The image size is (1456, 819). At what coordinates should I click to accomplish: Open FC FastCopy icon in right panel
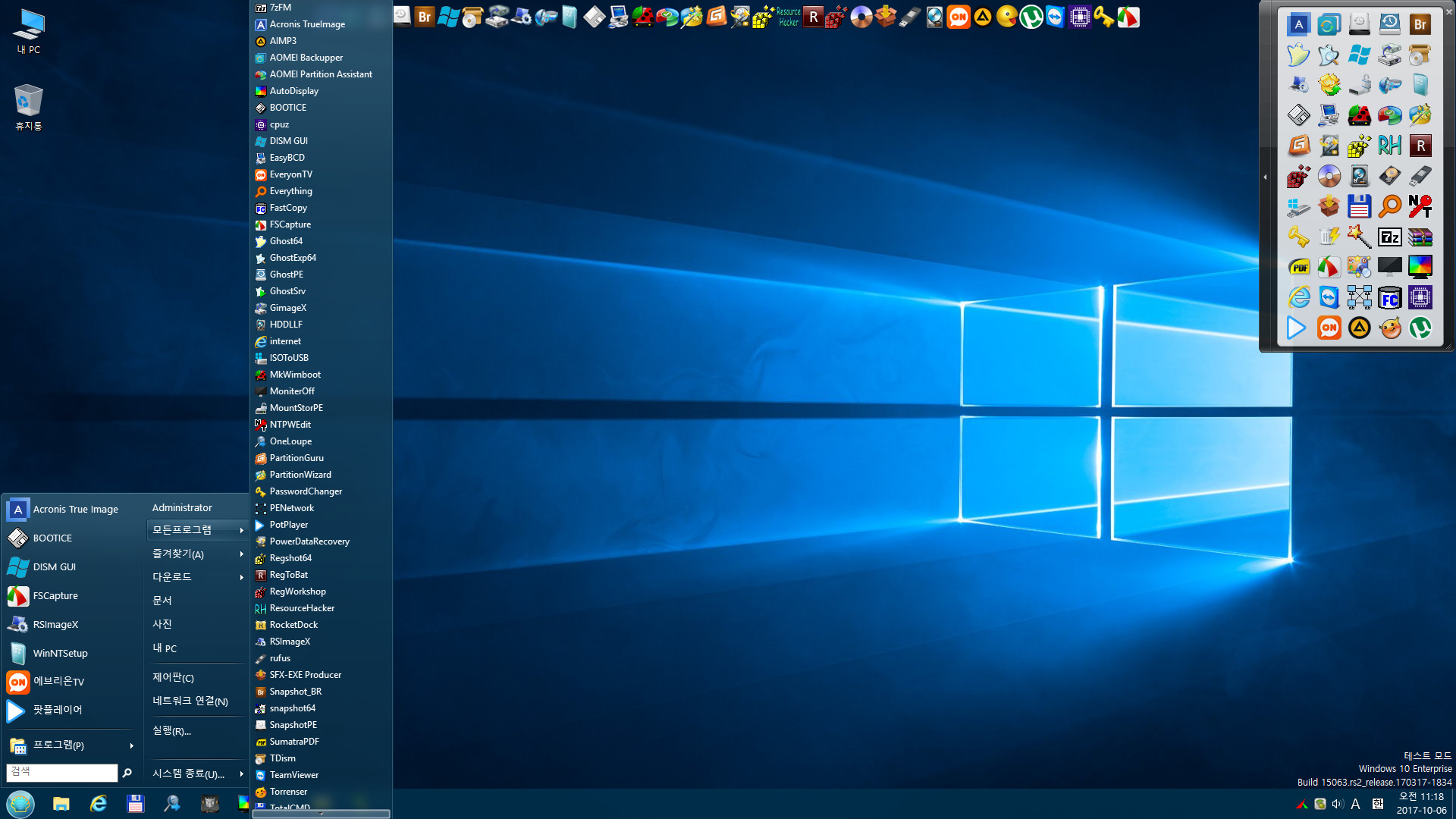[1389, 297]
